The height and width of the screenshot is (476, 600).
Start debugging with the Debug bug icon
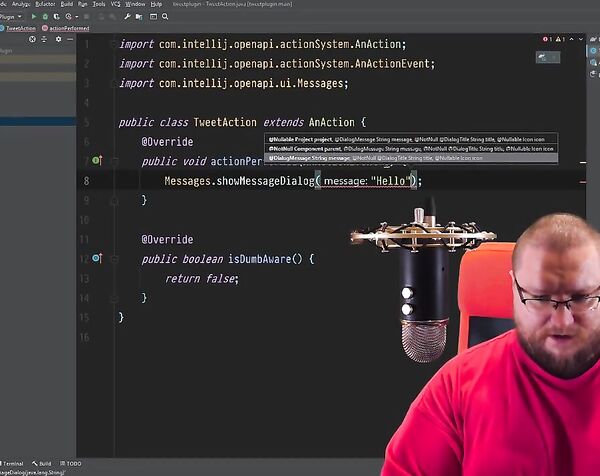(46, 16)
